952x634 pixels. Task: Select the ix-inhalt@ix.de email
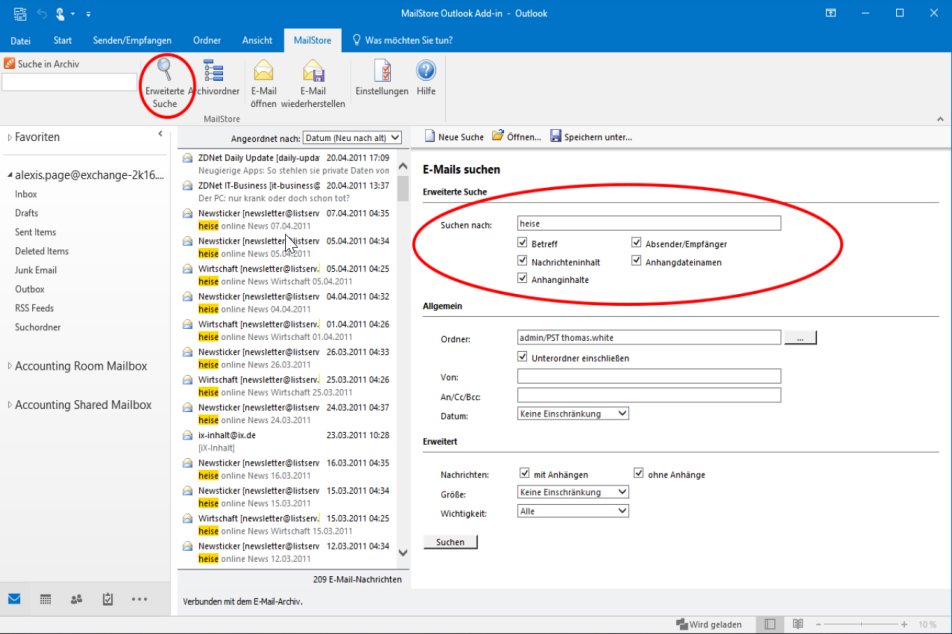286,441
